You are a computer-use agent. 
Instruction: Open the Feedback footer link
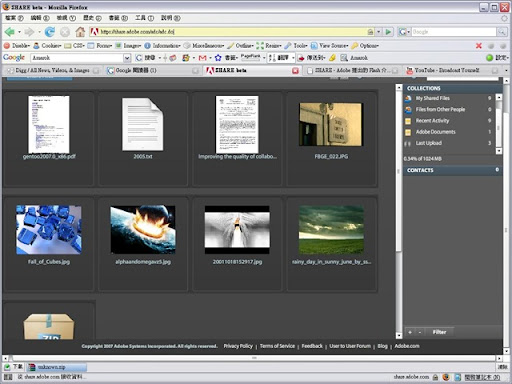pyautogui.click(x=312, y=346)
